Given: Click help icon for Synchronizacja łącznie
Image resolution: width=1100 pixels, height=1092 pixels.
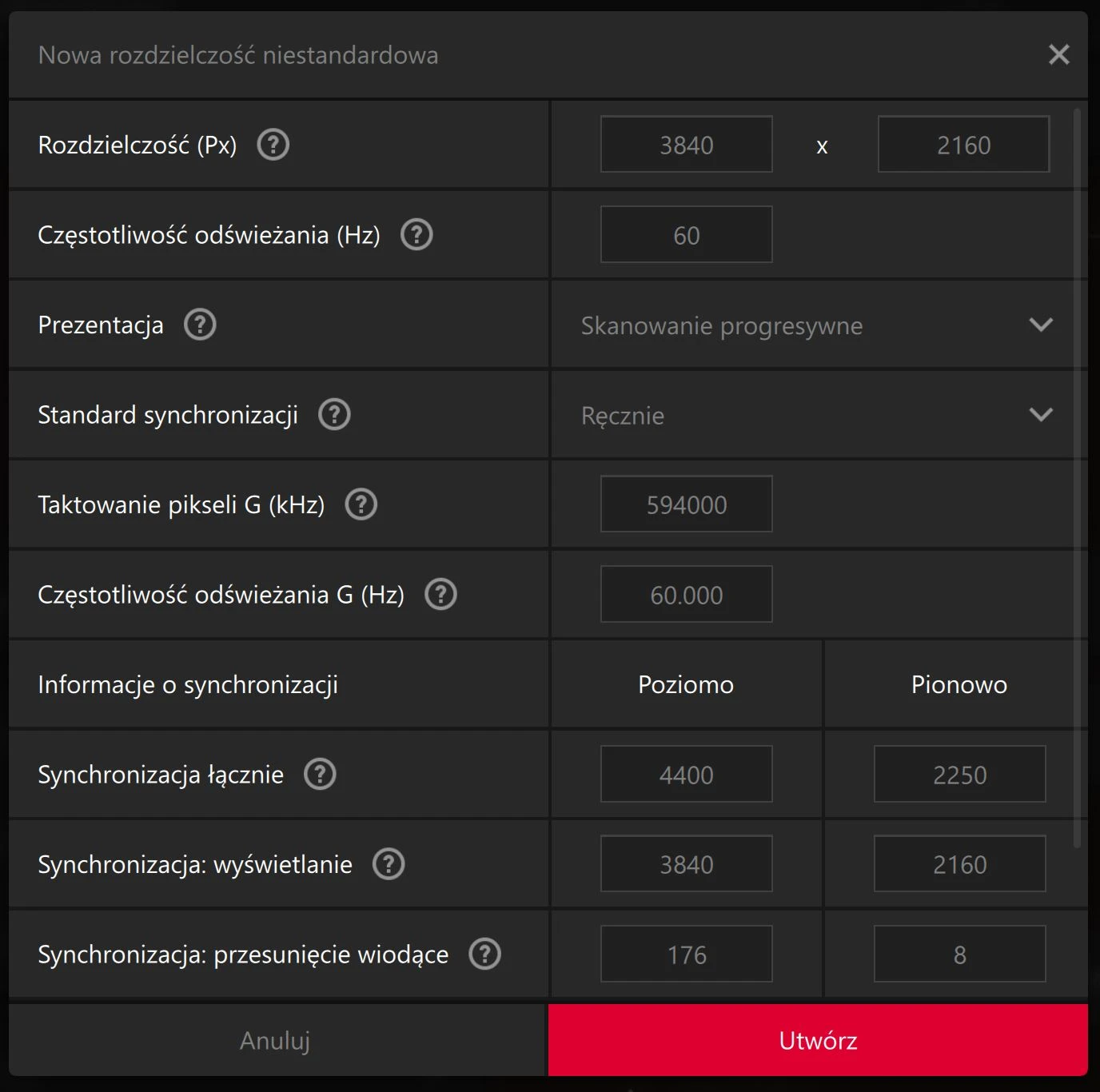Looking at the screenshot, I should pyautogui.click(x=320, y=774).
